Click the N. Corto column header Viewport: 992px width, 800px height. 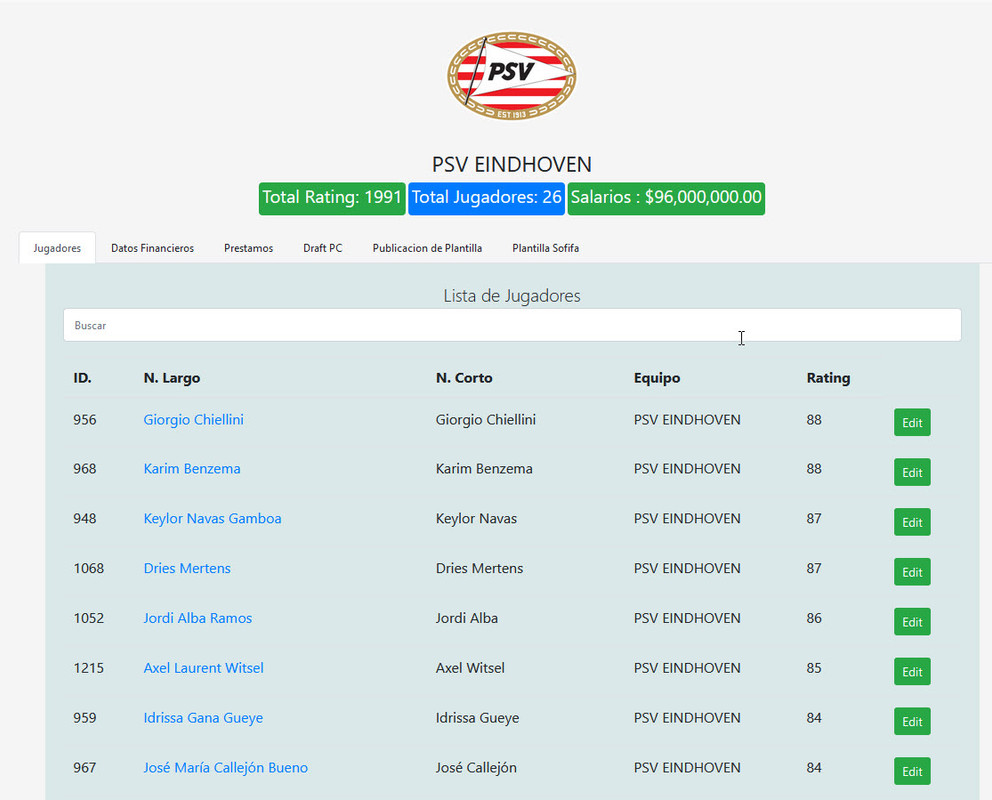click(x=464, y=378)
